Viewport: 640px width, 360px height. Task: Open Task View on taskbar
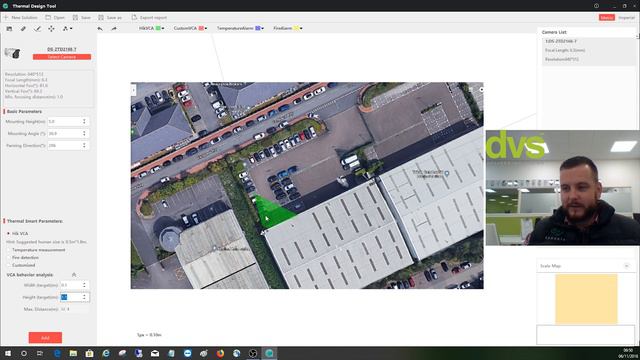point(40,353)
